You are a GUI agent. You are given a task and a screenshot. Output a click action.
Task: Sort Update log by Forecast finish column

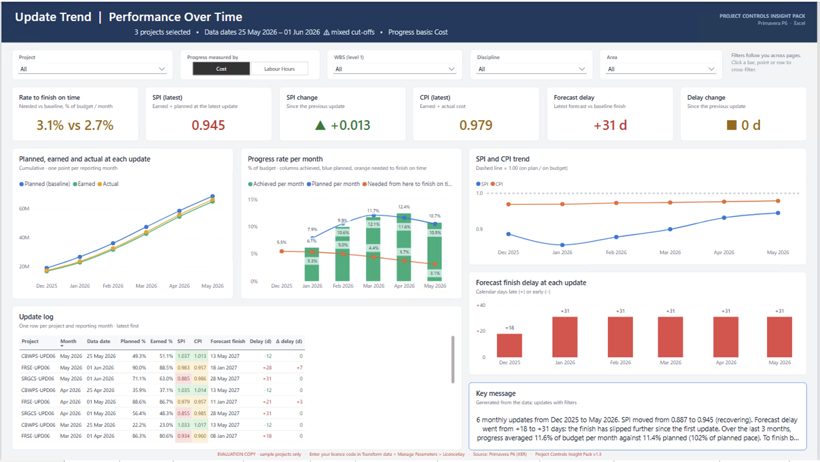227,341
